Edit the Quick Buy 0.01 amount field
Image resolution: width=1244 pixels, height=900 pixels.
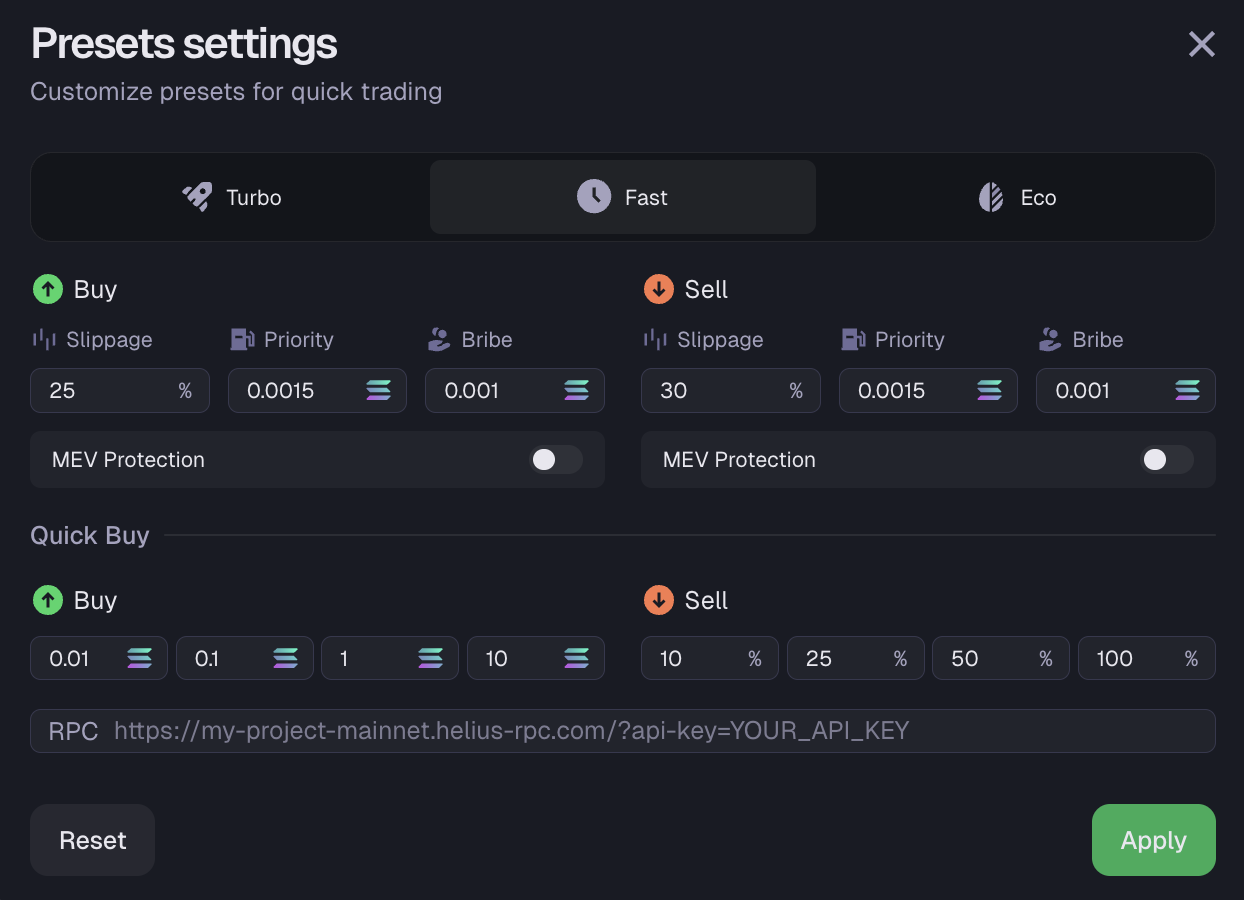tap(82, 659)
